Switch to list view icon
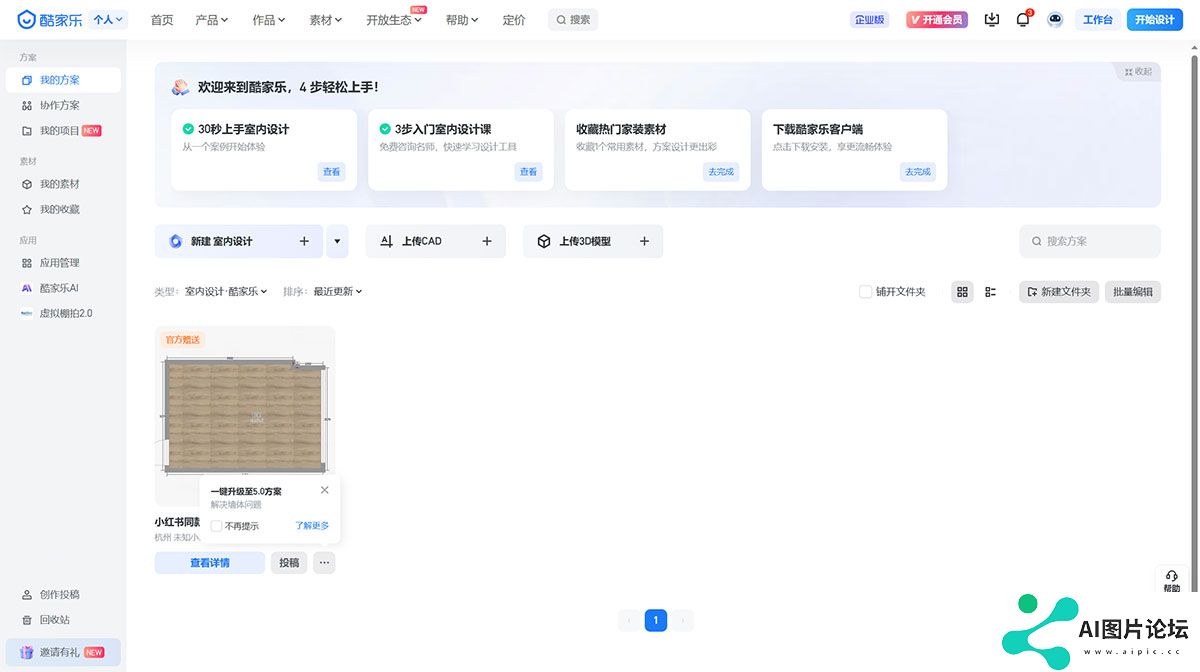This screenshot has height=672, width=1200. tap(991, 292)
